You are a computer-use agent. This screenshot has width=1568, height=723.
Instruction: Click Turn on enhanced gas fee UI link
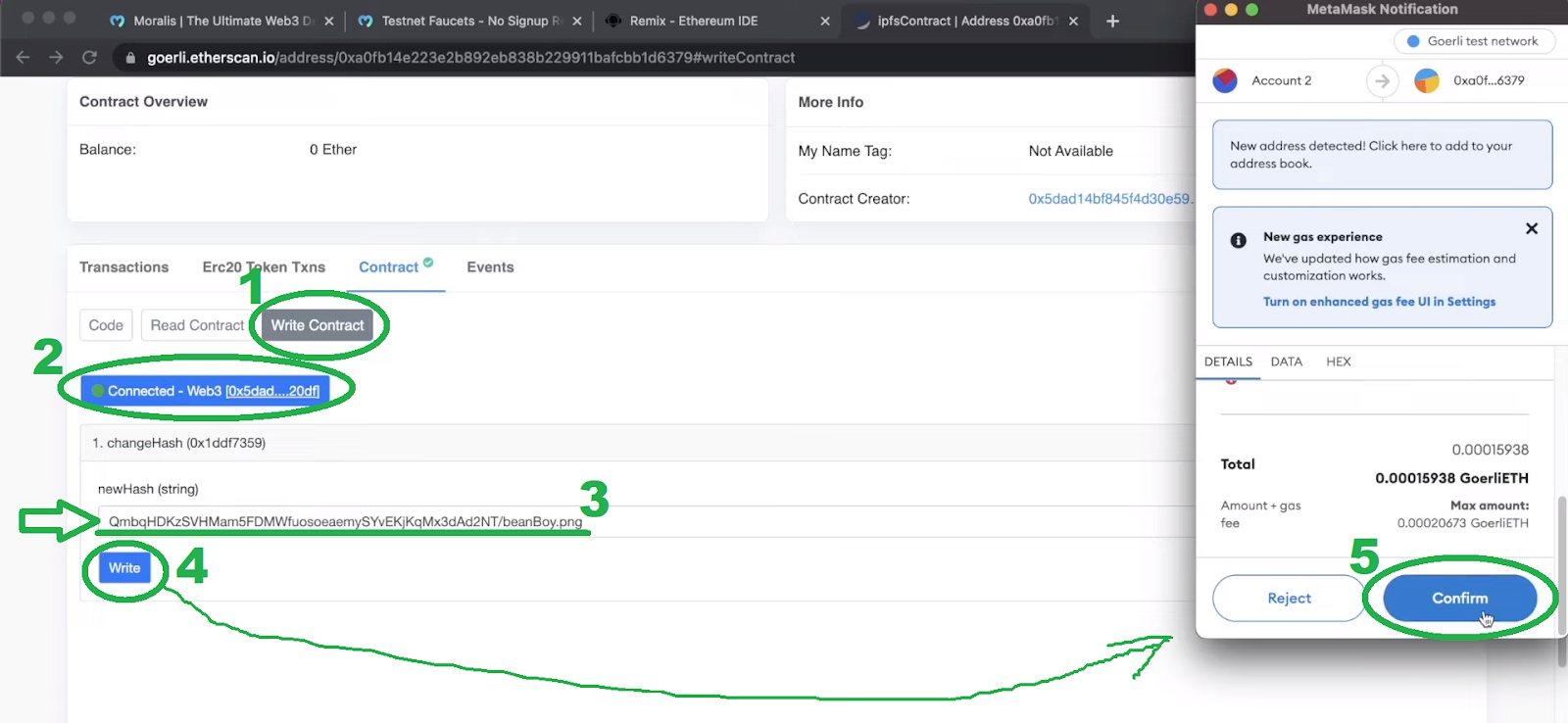(x=1379, y=302)
